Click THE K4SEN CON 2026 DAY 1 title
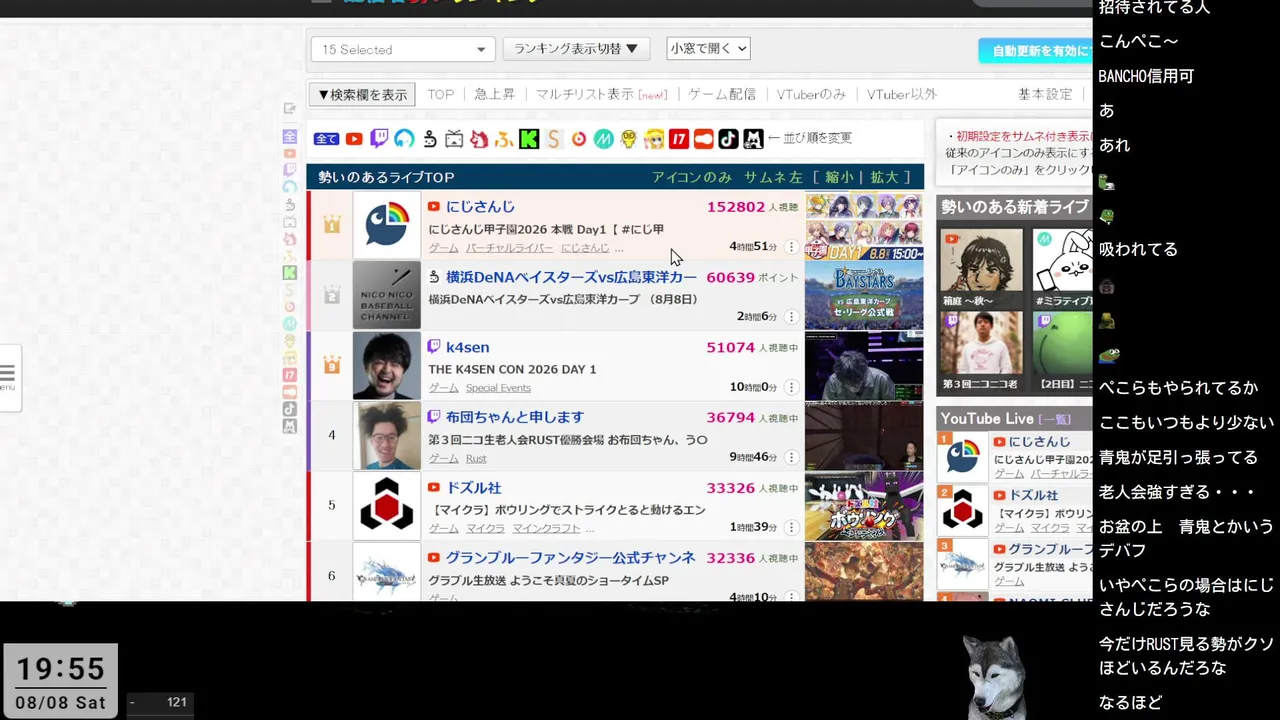Screen dimensions: 1280x720 click(x=512, y=369)
